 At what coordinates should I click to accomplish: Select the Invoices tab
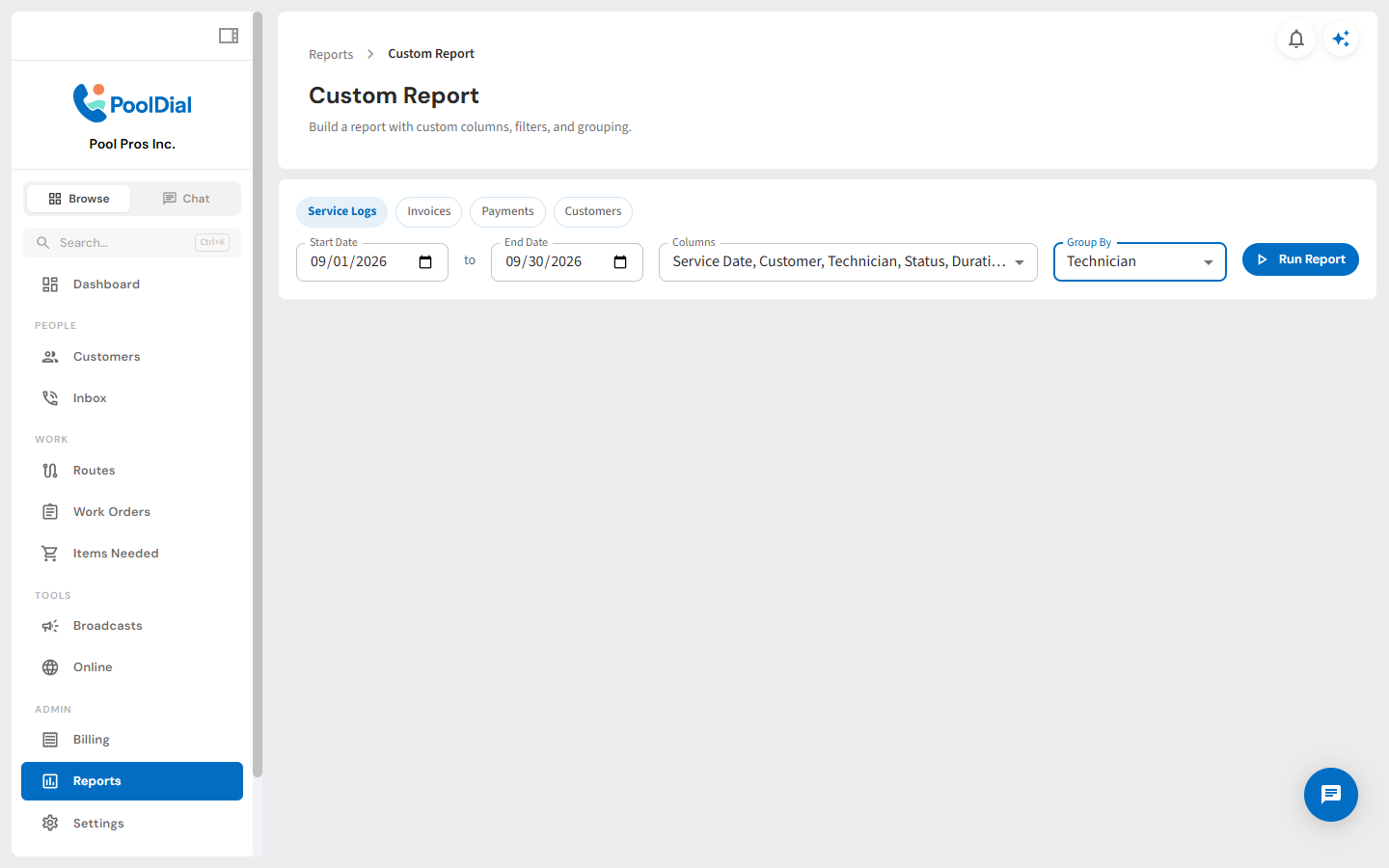pos(429,212)
